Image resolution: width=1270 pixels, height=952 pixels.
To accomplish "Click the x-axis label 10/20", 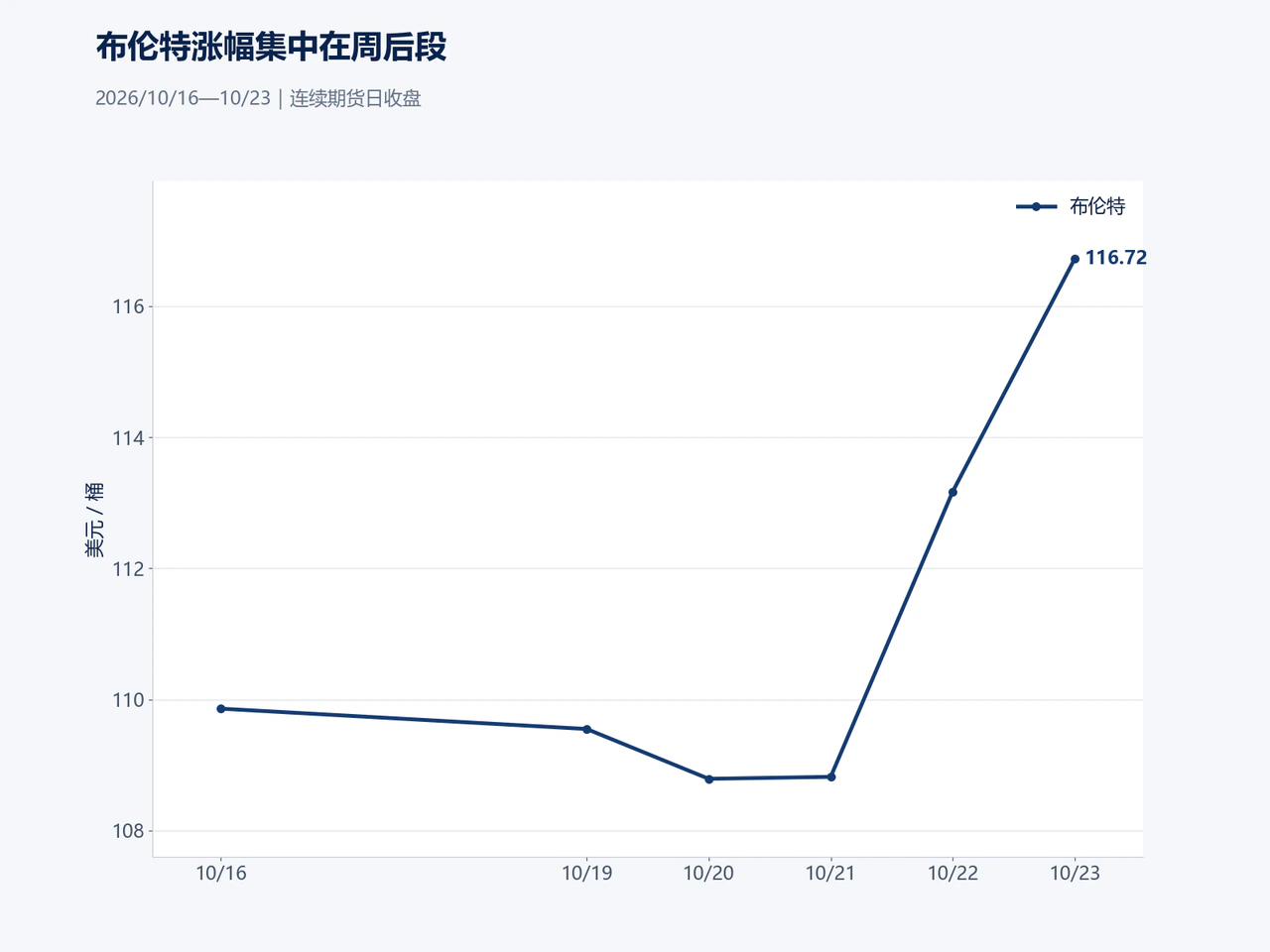I will pos(709,873).
